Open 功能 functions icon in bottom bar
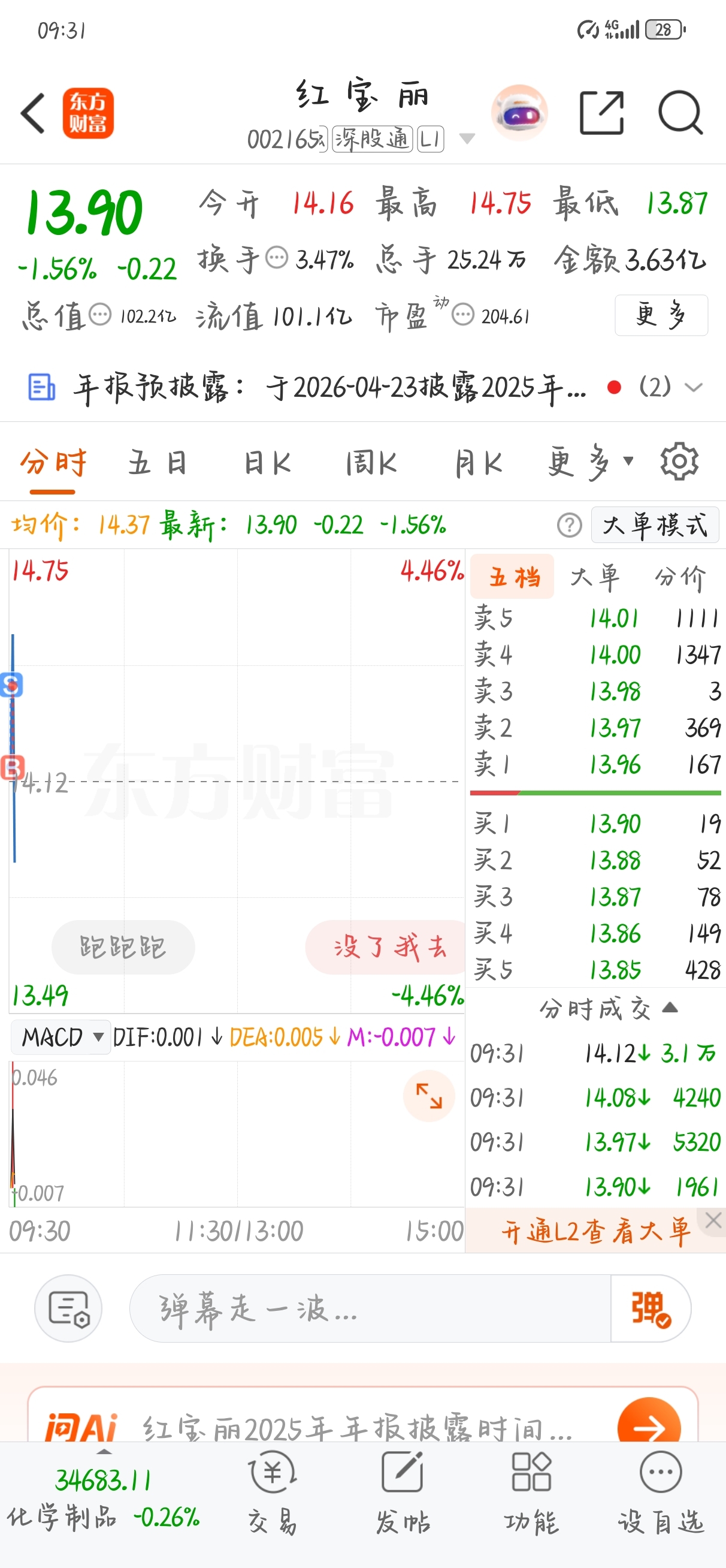 click(531, 1492)
